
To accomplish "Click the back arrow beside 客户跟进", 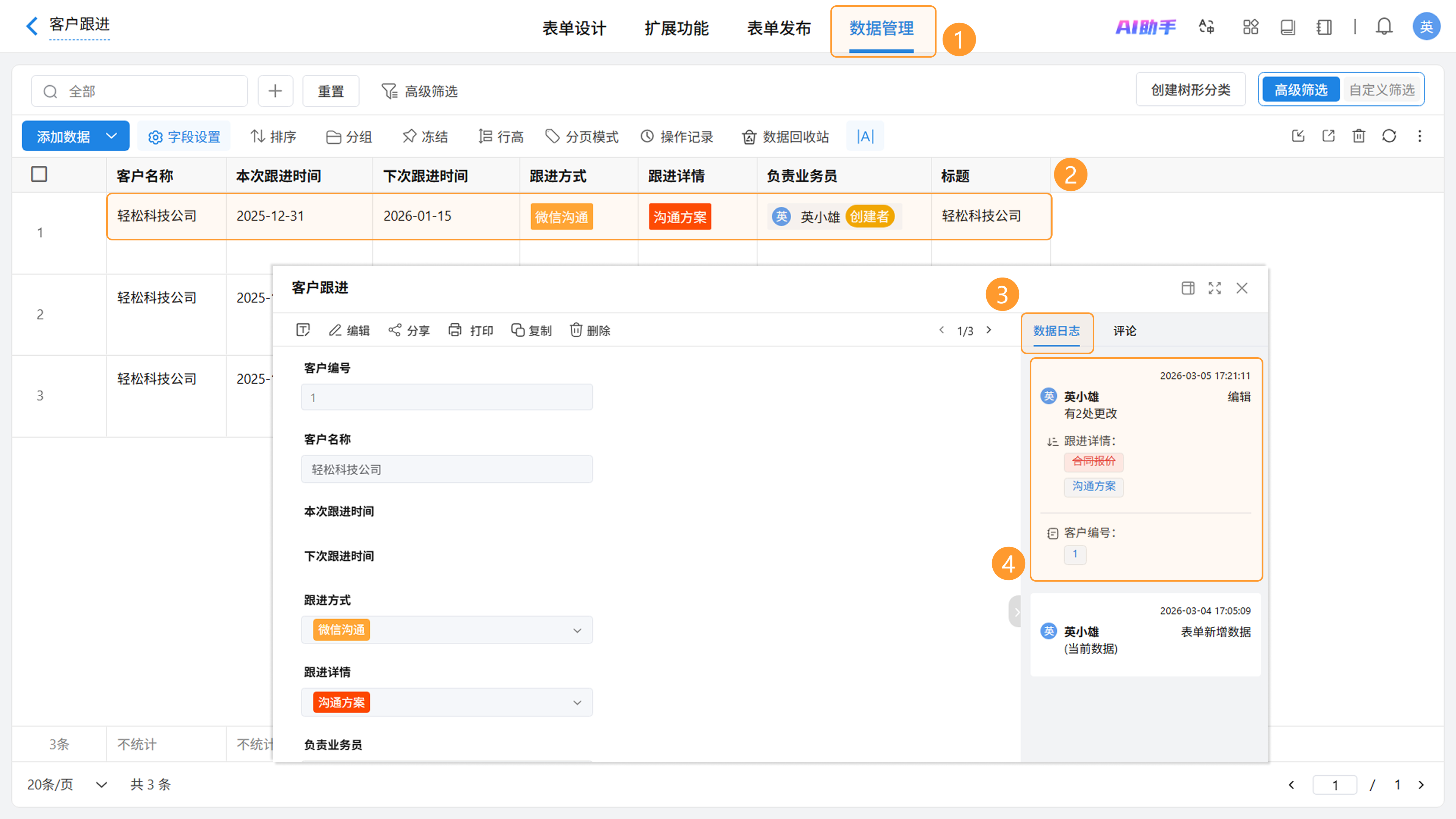I will [x=31, y=26].
